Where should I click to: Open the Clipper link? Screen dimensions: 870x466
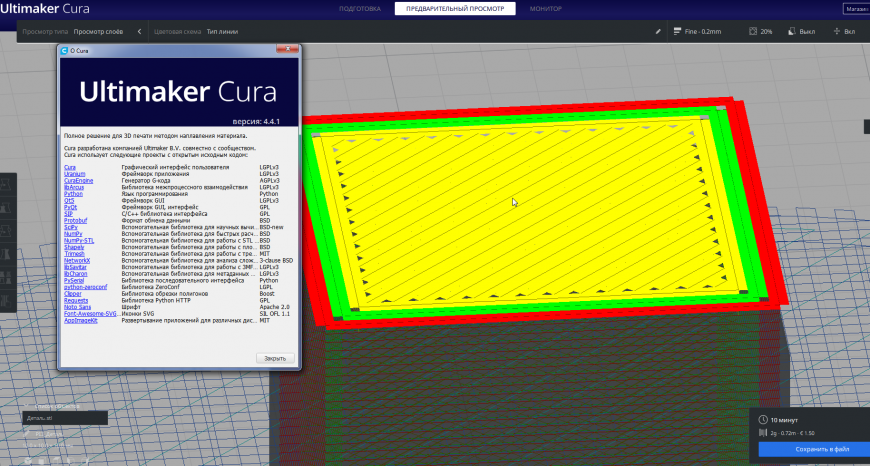click(x=72, y=293)
